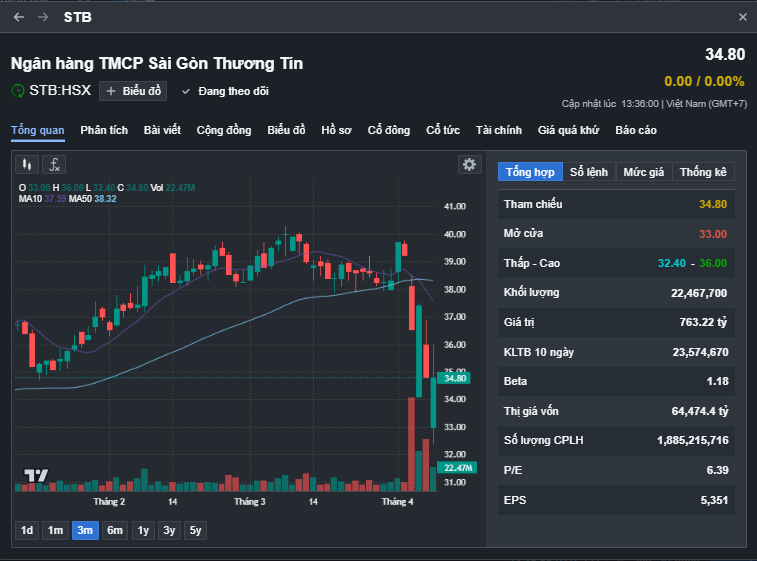Click the '+ Biểu đồ' button
The height and width of the screenshot is (561, 757).
coord(133,91)
